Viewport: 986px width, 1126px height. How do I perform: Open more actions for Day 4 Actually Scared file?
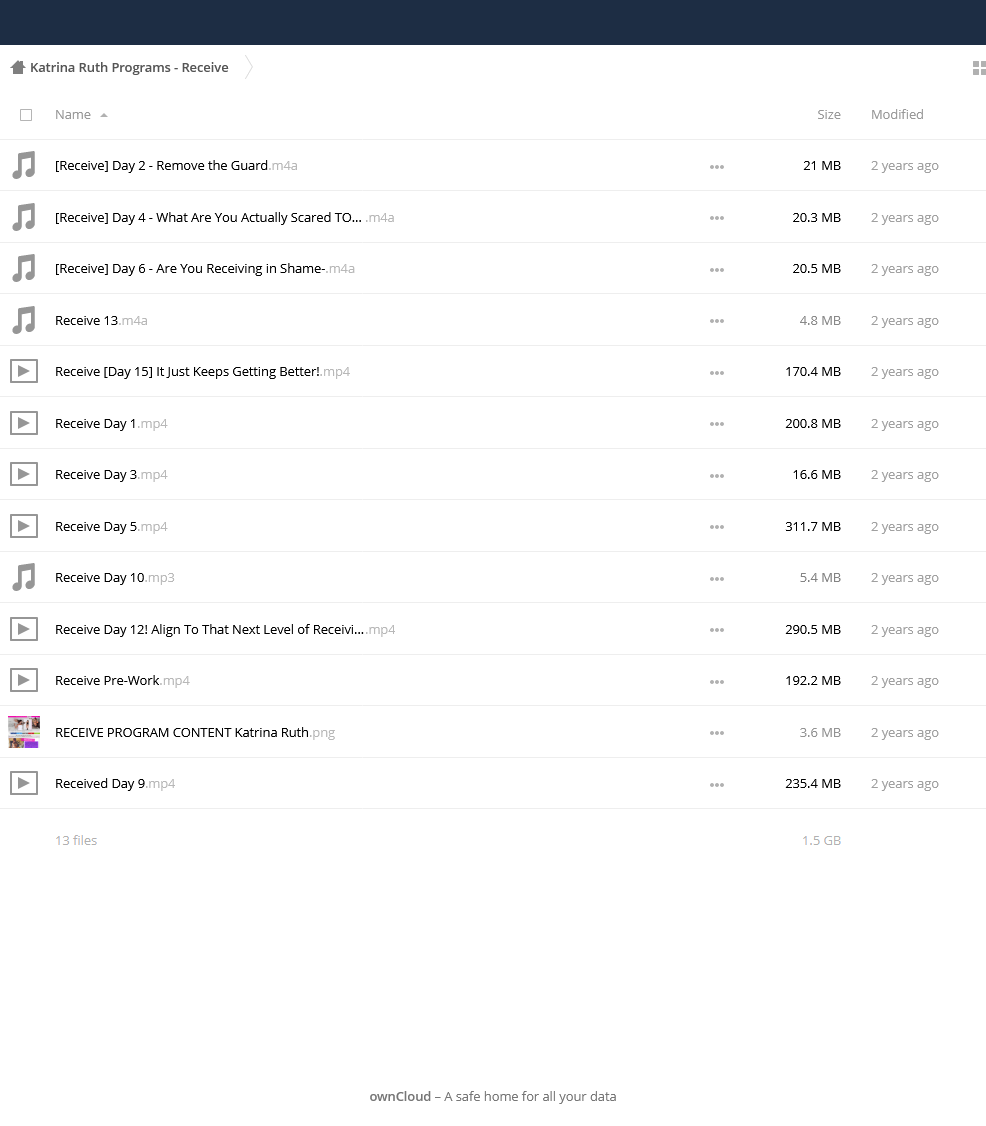click(717, 218)
